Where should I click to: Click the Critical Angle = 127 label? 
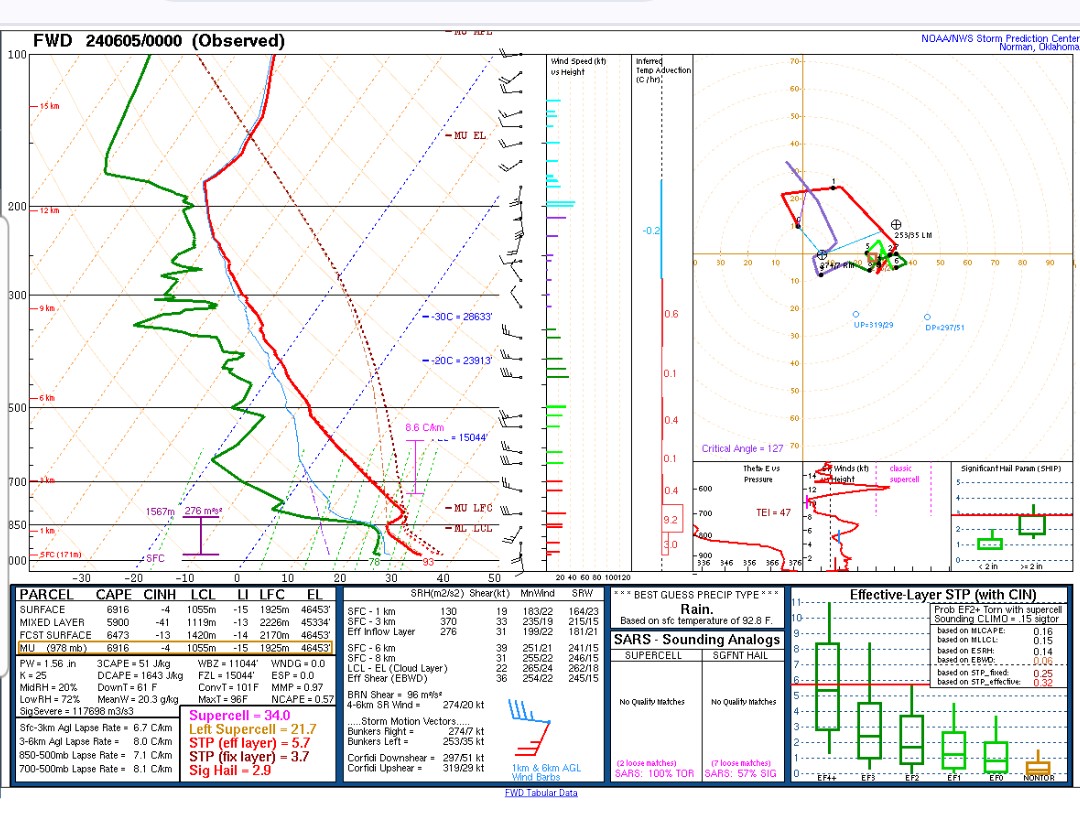click(742, 449)
